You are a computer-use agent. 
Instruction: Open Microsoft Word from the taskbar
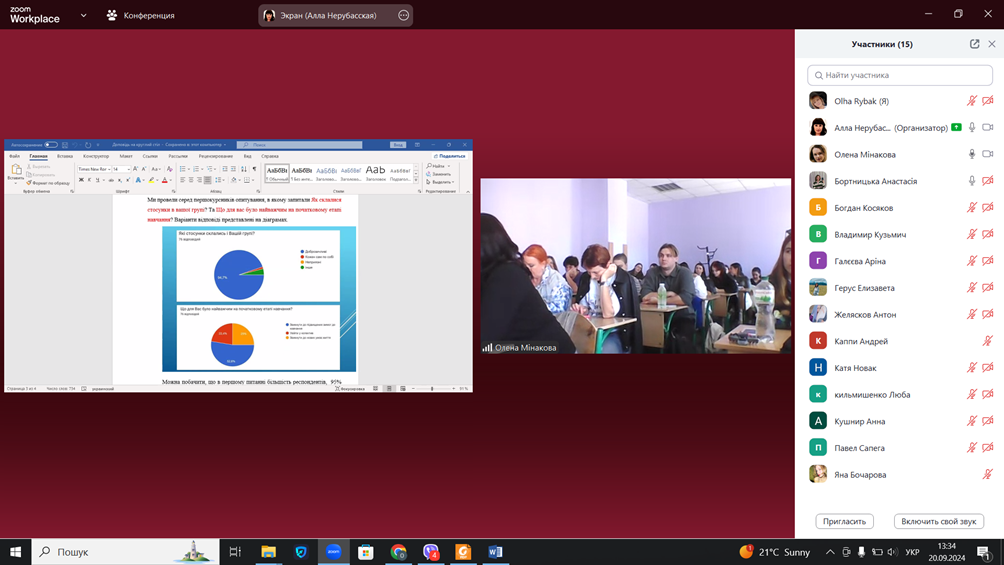[x=495, y=552]
